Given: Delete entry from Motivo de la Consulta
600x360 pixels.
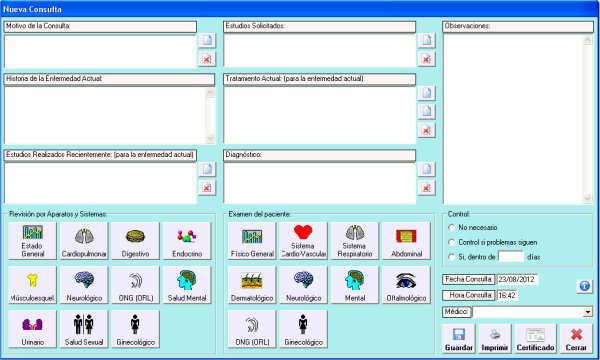Looking at the screenshot, I should (207, 59).
